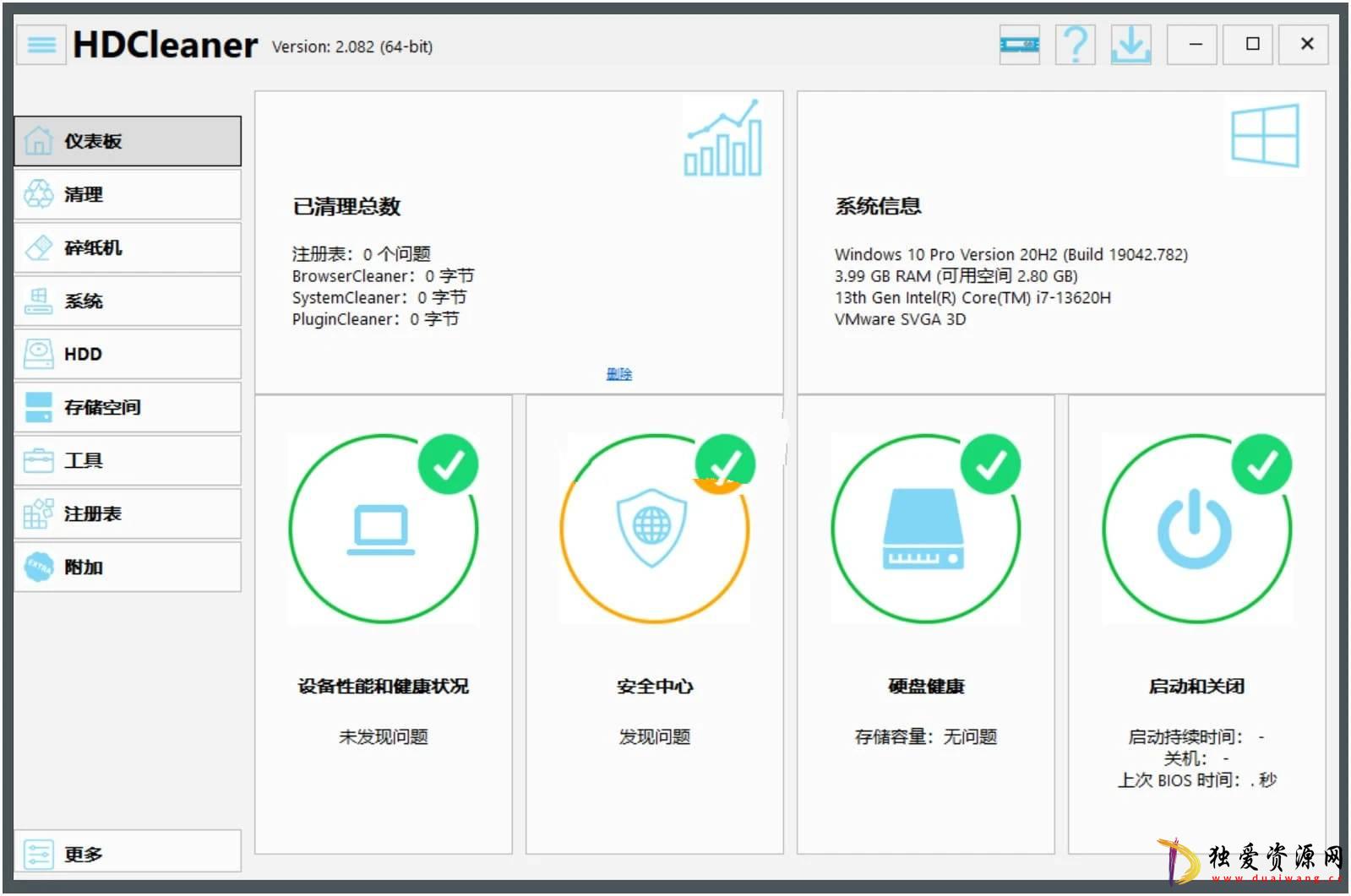Click the Version: 2.082 (64-bit) text

(352, 46)
